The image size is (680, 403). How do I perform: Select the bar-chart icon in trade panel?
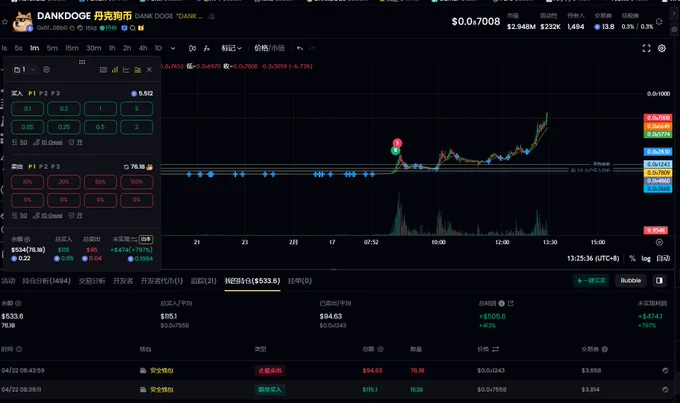click(x=115, y=69)
